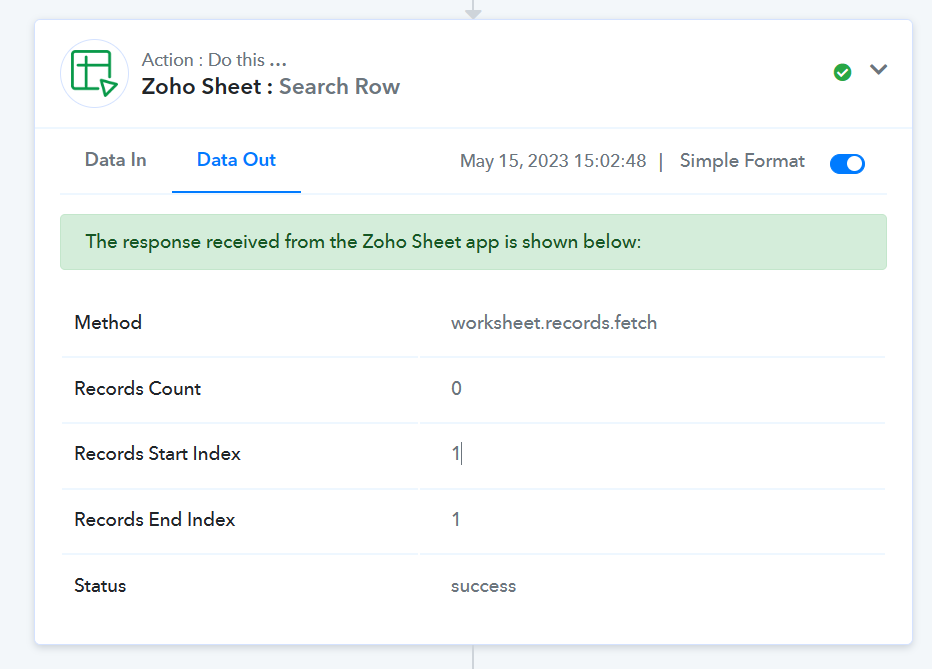This screenshot has height=669, width=932.
Task: Switch to the Data In tab
Action: click(115, 160)
